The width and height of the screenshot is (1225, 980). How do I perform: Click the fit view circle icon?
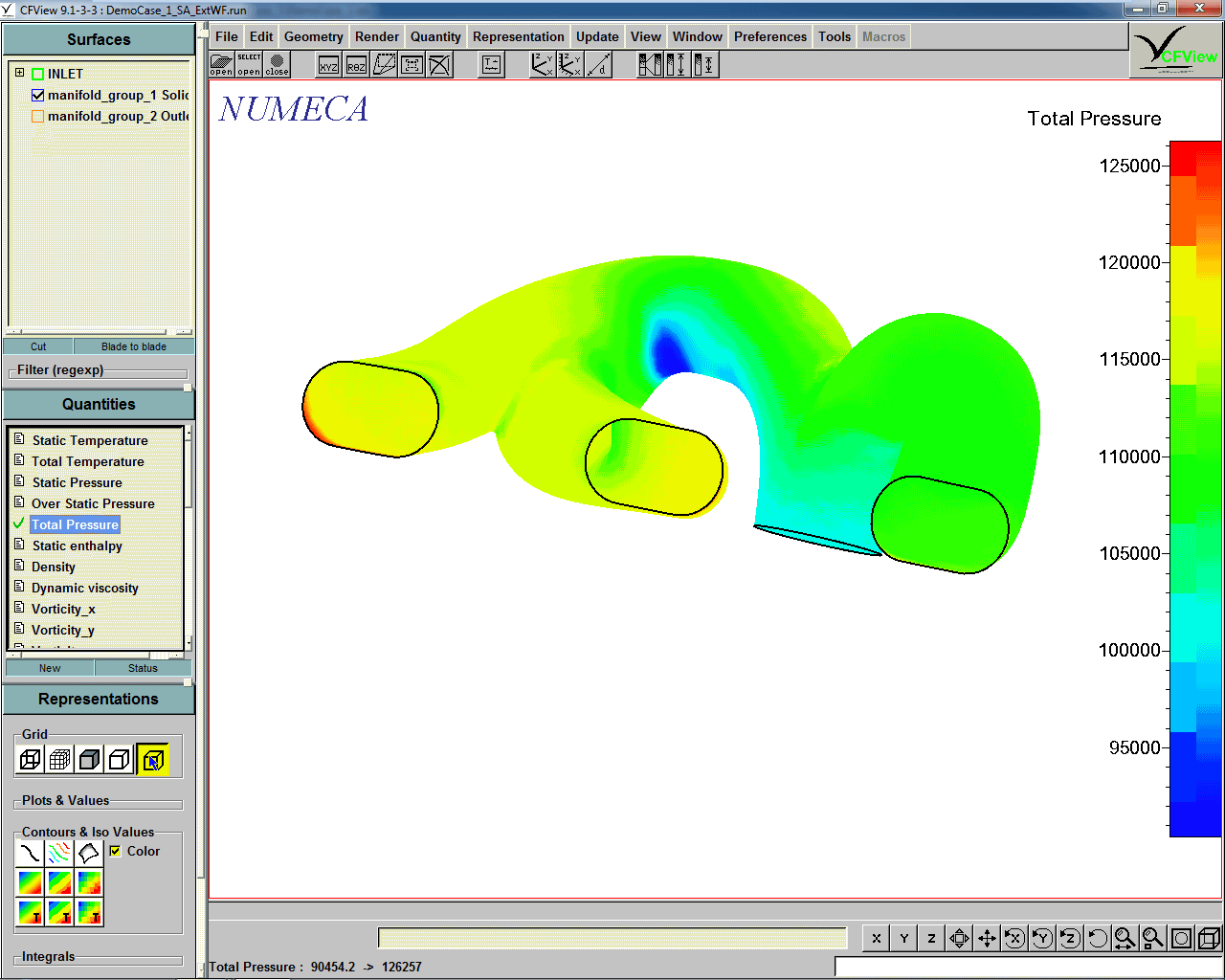(1180, 938)
